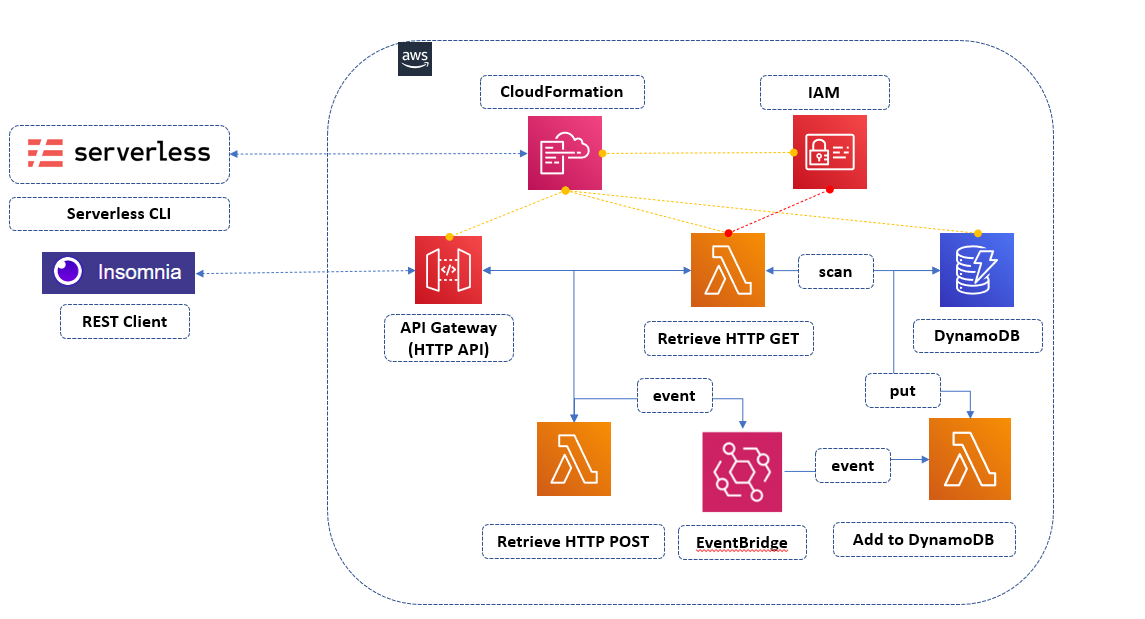This screenshot has width=1145, height=619.
Task: Click the API Gateway icon
Action: (x=448, y=271)
